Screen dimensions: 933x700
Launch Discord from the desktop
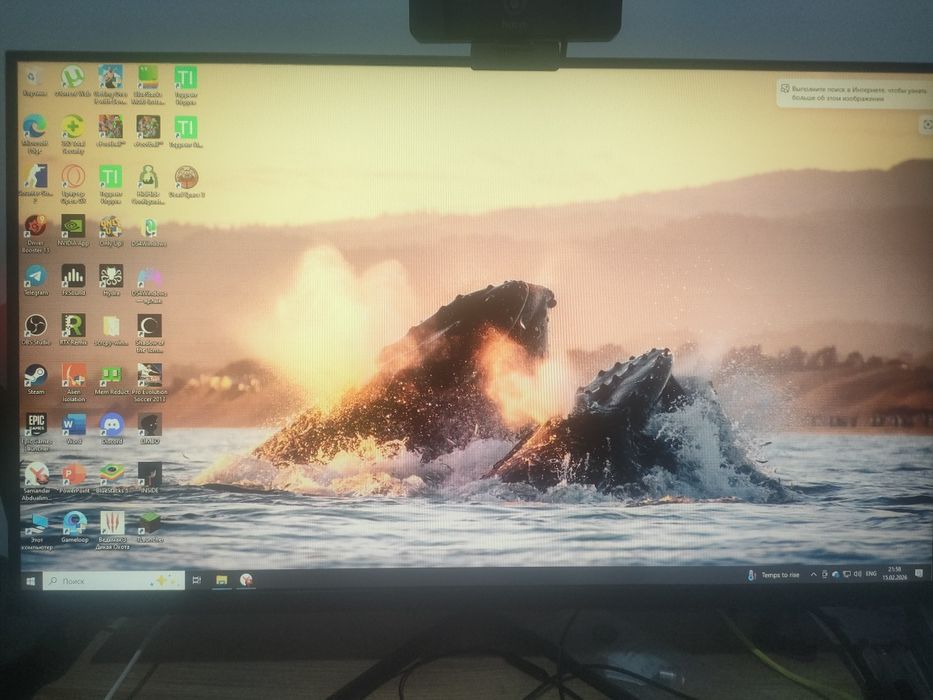point(111,429)
